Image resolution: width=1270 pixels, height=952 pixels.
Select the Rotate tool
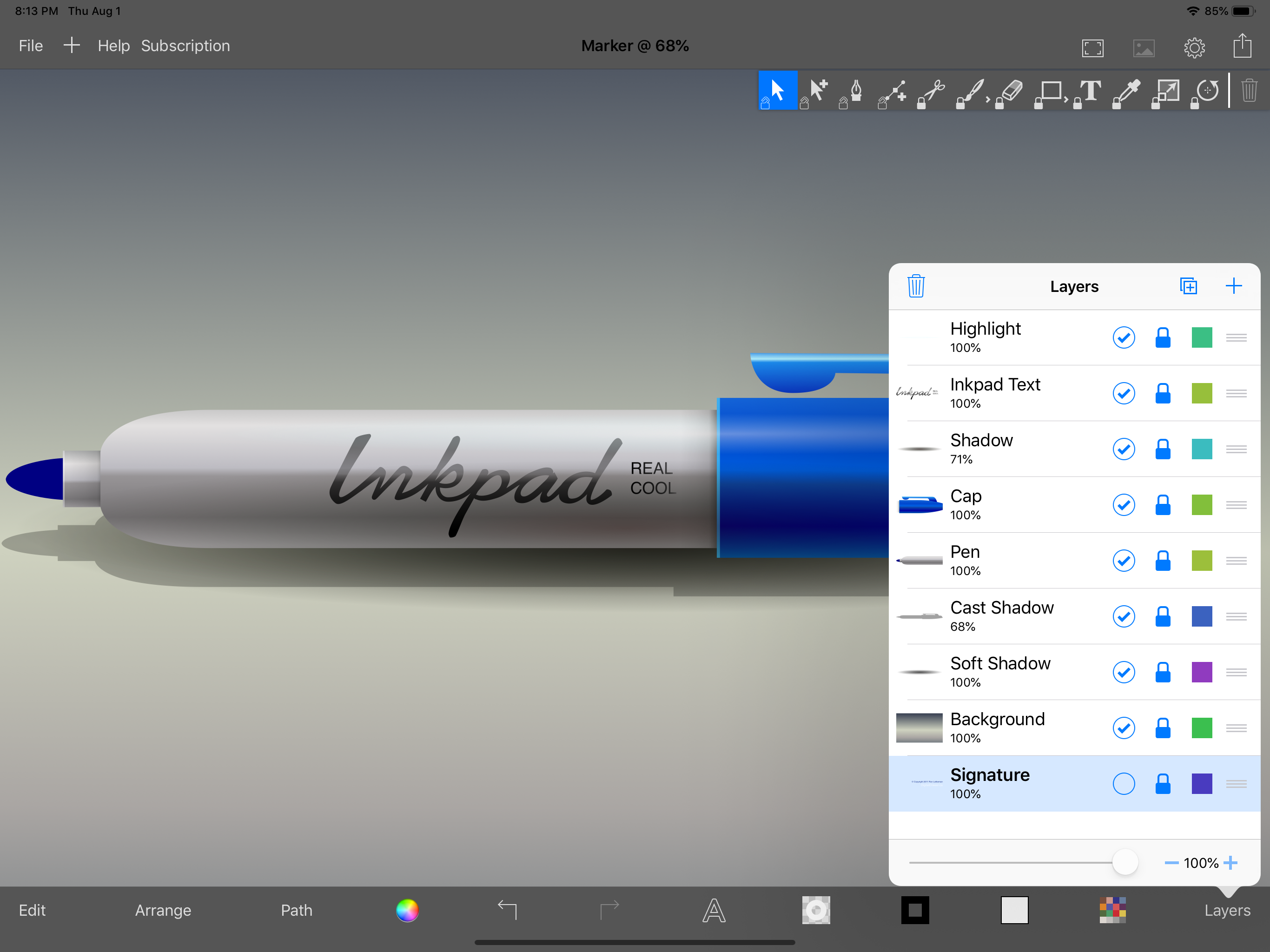pyautogui.click(x=1207, y=91)
